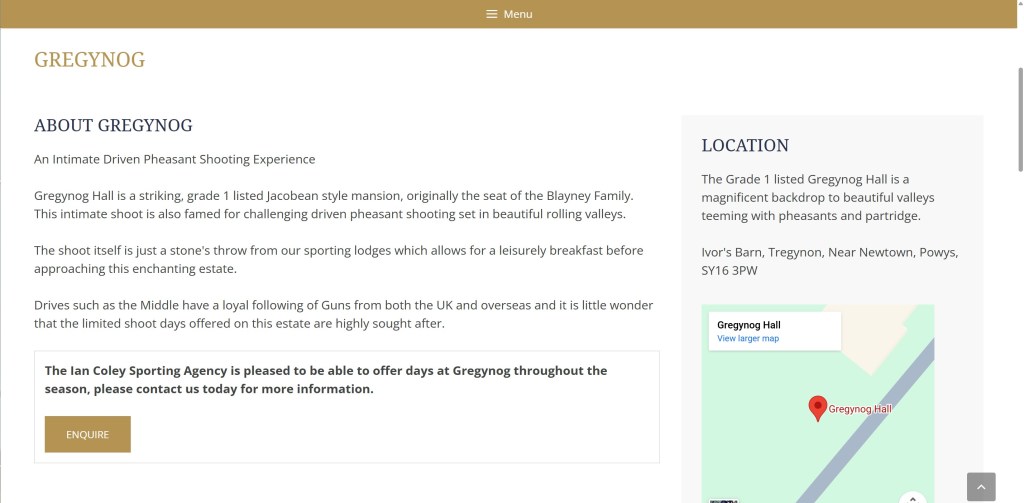Image resolution: width=1024 pixels, height=503 pixels.
Task: Click the scroll-to-top arrow button
Action: [x=981, y=487]
